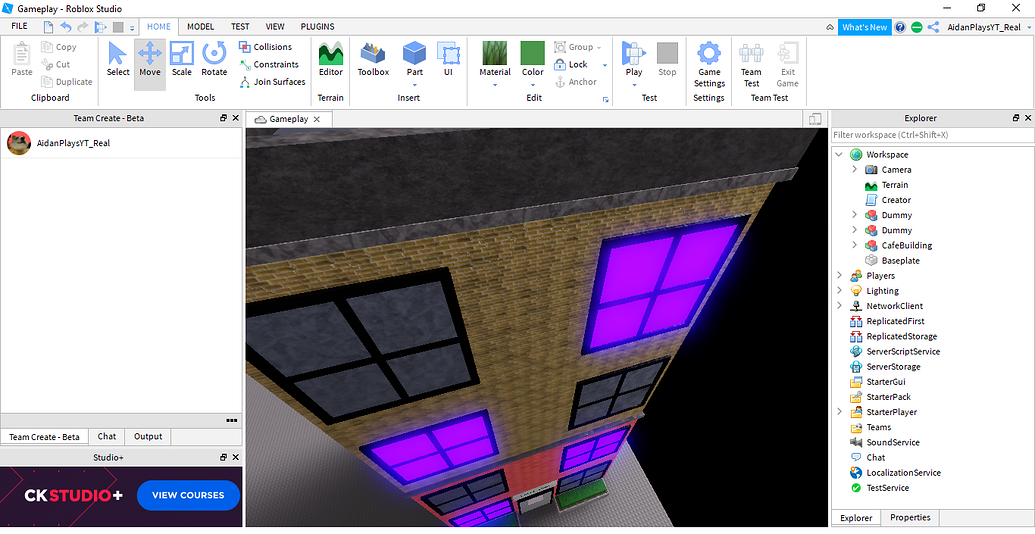Image resolution: width=1035 pixels, height=534 pixels.
Task: Click the blue help question icon
Action: 900,27
